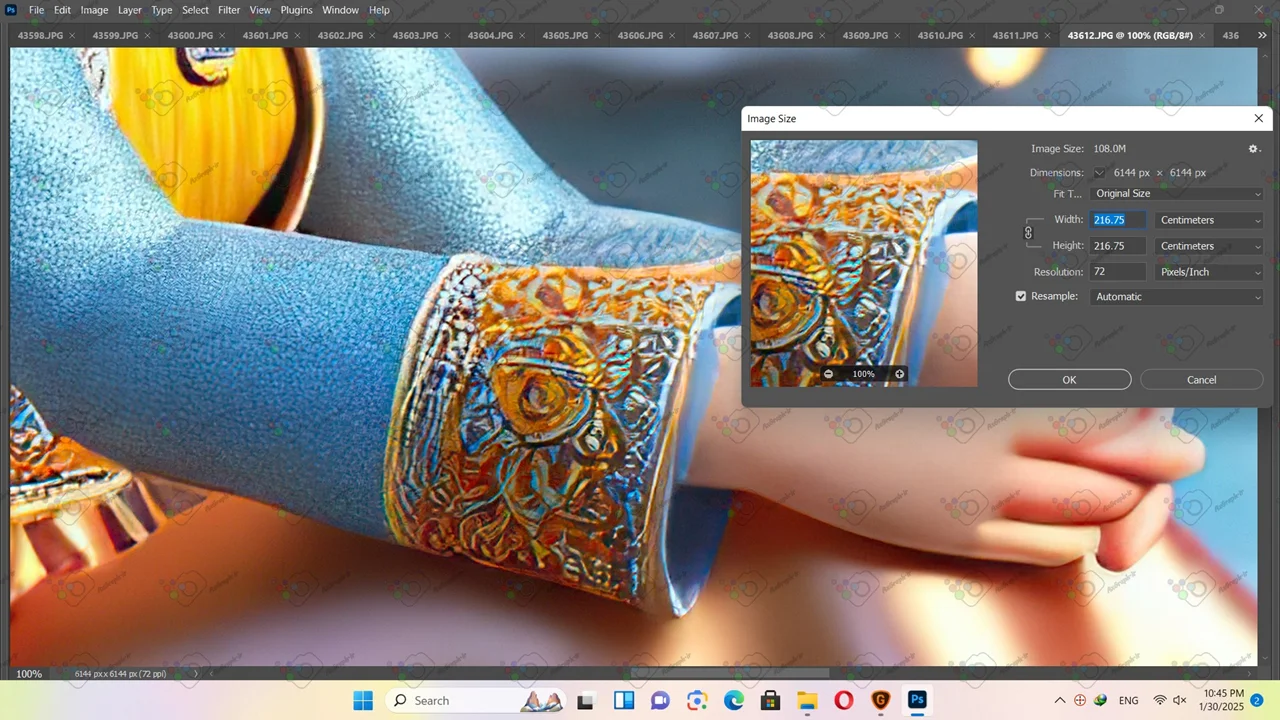Uncheck the Resample checkbox
This screenshot has height=720, width=1280.
pos(1021,297)
